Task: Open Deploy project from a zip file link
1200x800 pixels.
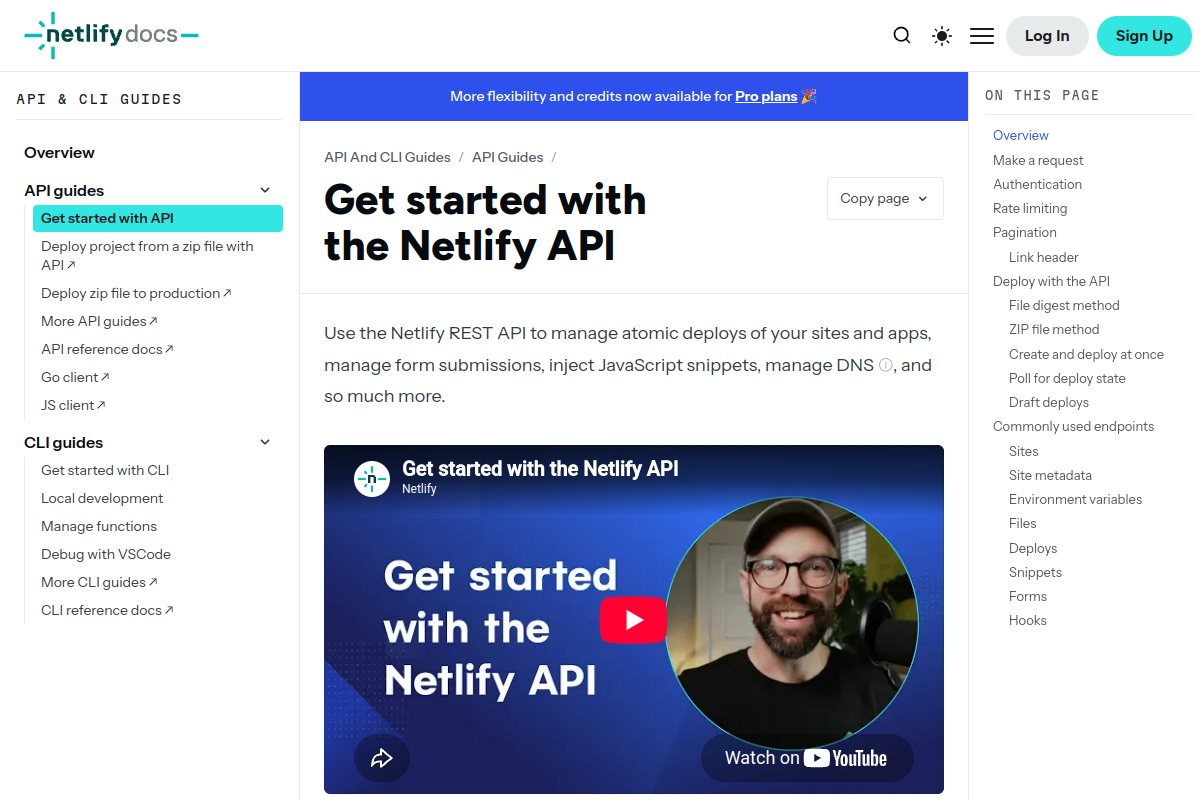Action: 147,256
